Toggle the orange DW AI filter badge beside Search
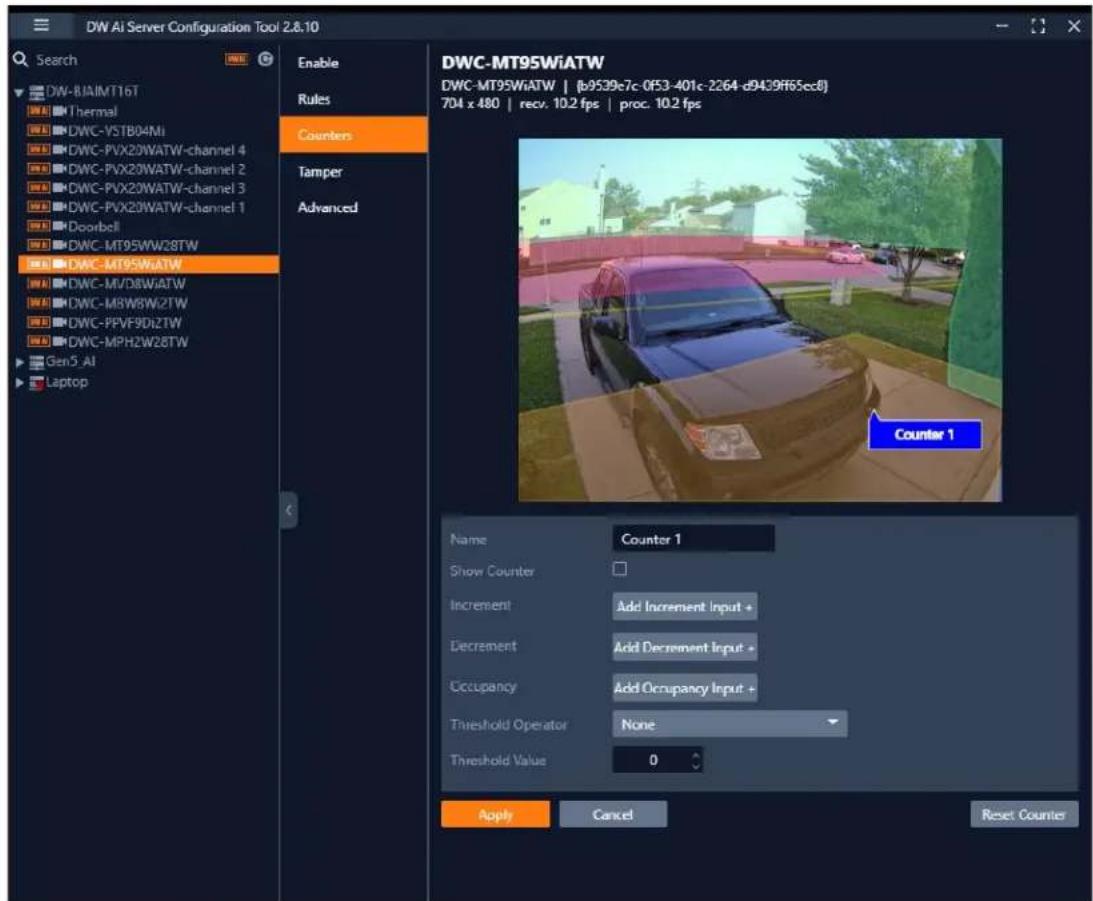This screenshot has width=1093, height=901. point(236,59)
